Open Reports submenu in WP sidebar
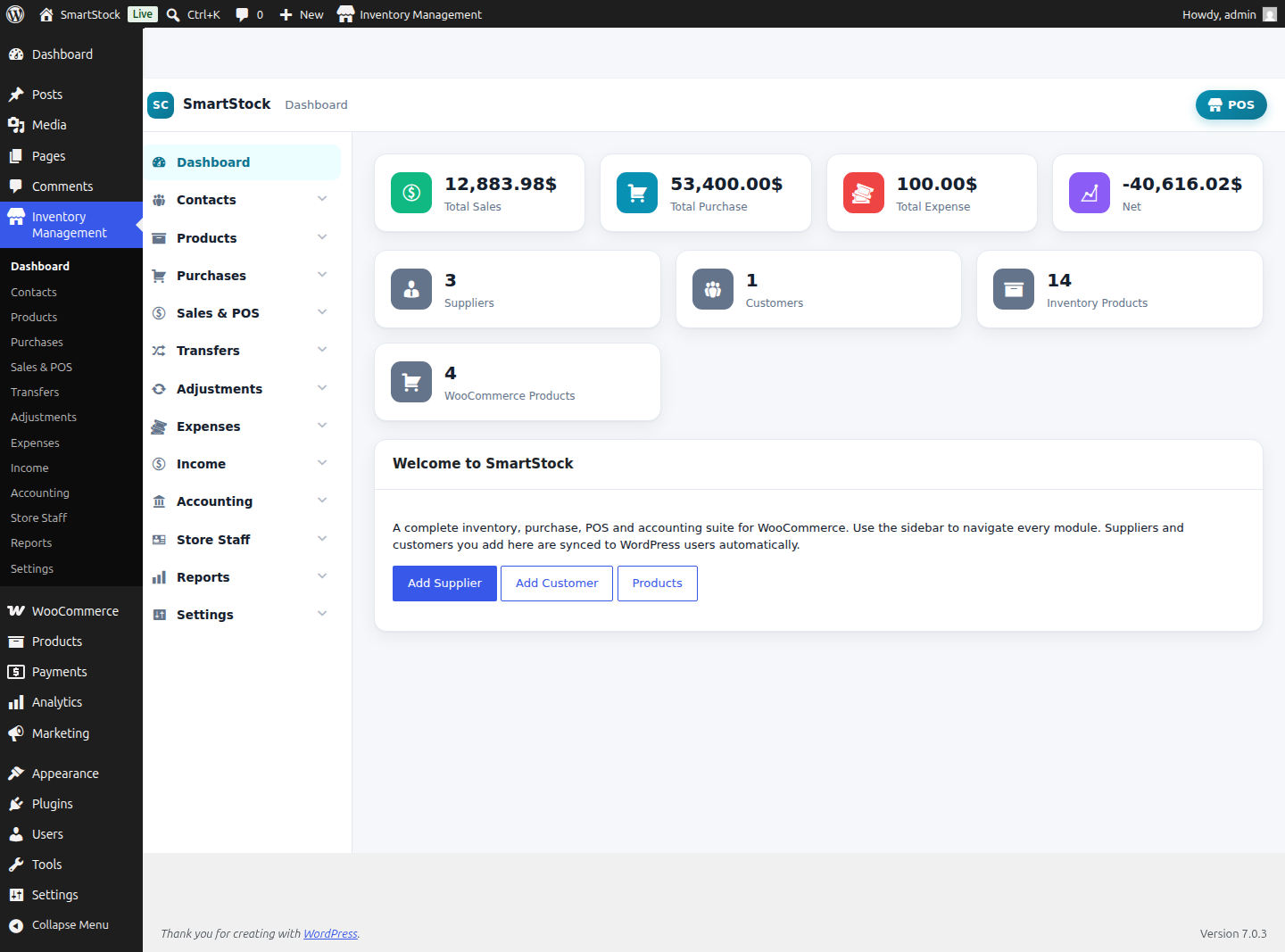 tap(71, 543)
